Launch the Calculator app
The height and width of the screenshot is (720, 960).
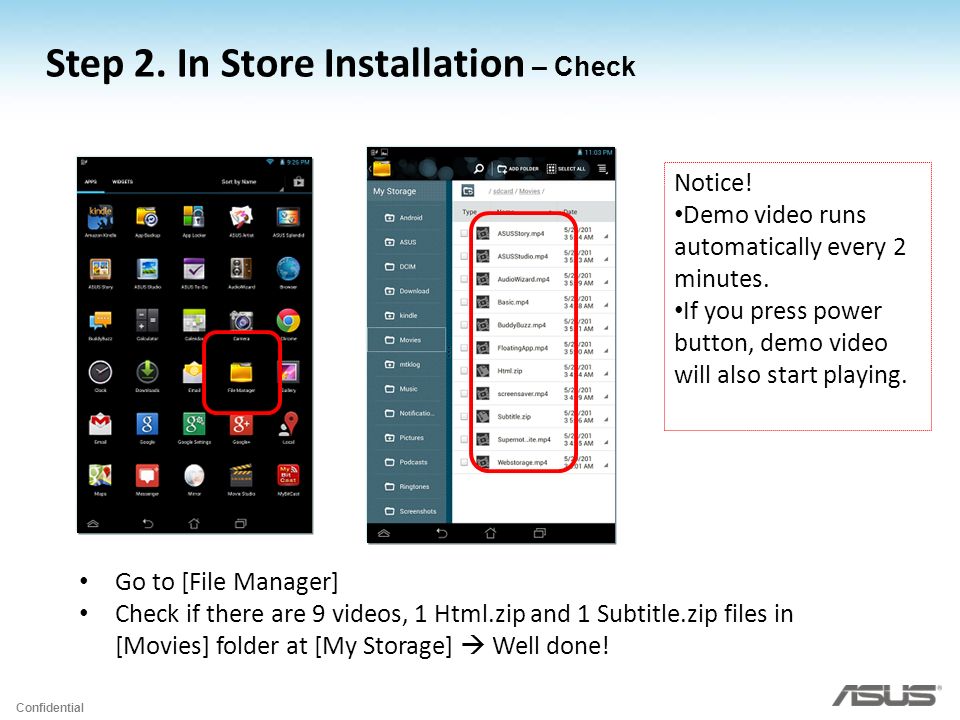tap(147, 320)
